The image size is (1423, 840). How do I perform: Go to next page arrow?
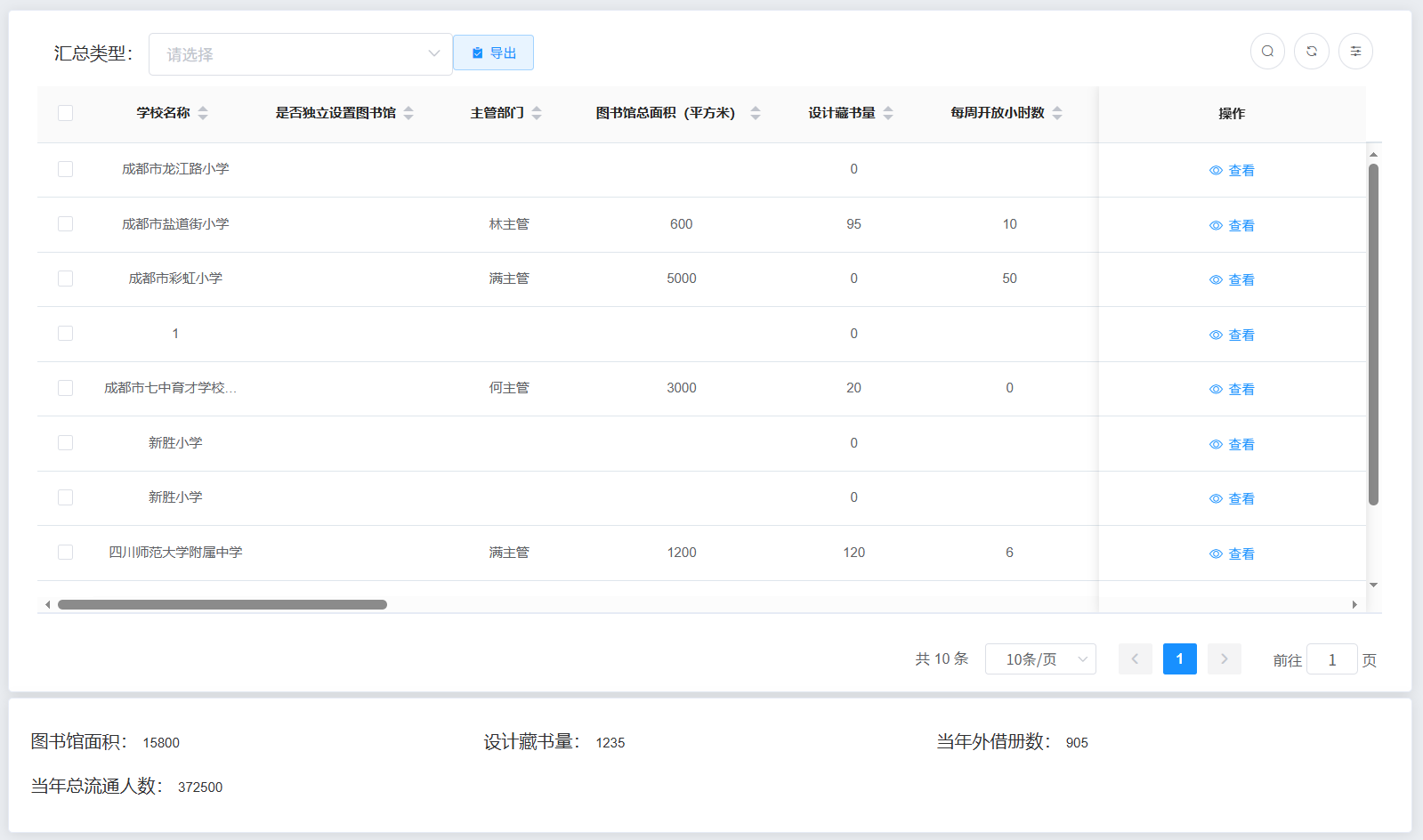1224,659
